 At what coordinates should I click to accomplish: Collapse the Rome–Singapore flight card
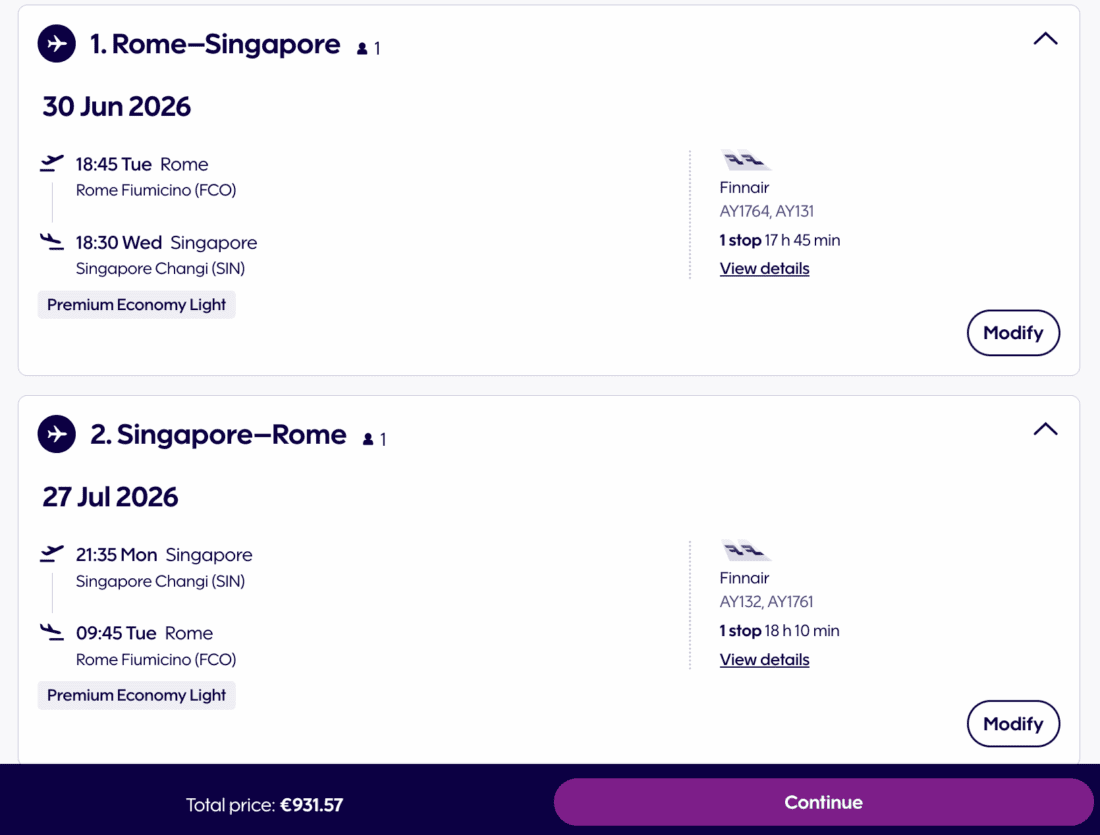pyautogui.click(x=1045, y=39)
